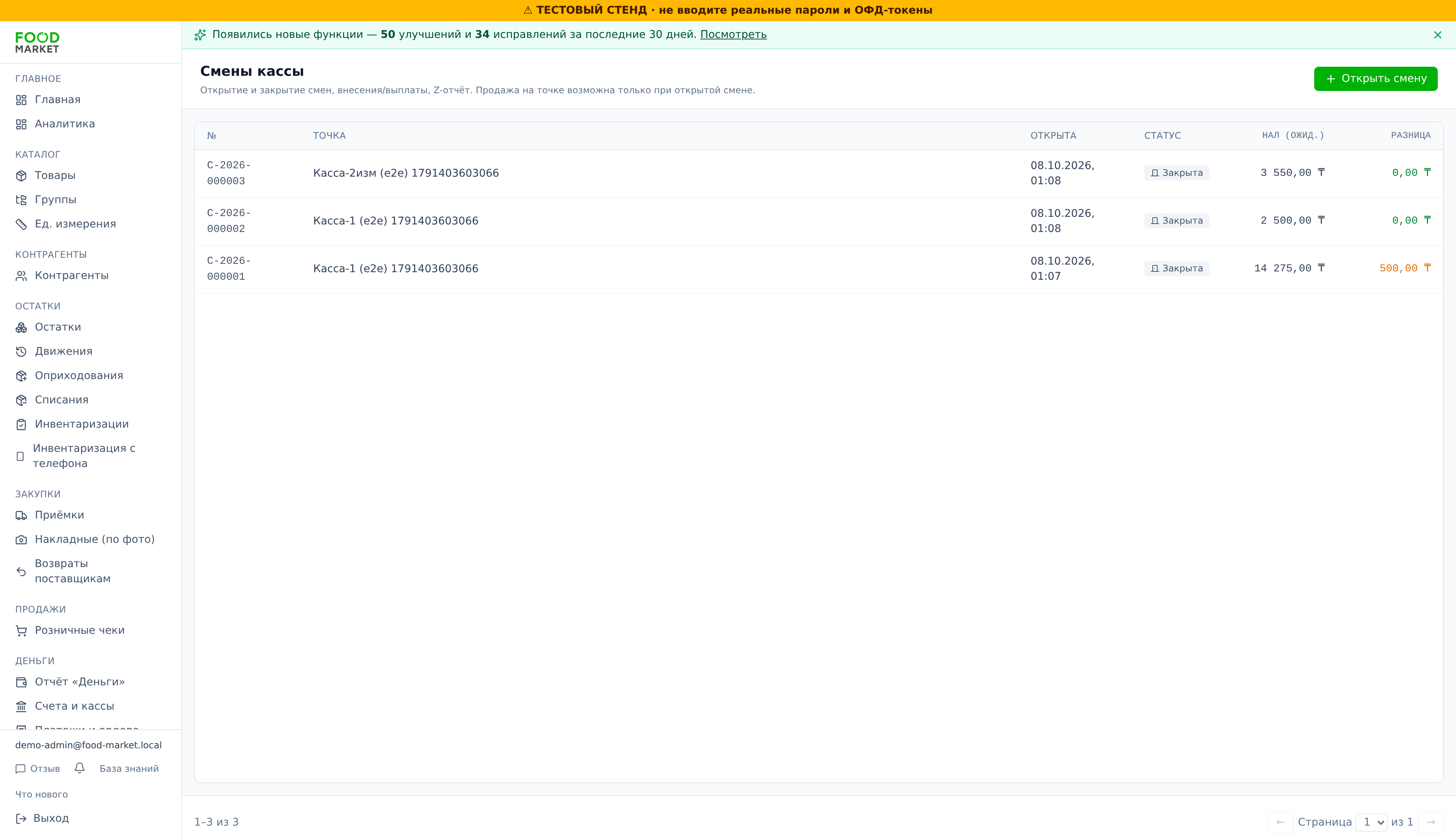Follow the Посмотреть link
The height and width of the screenshot is (840, 1456).
click(x=733, y=34)
